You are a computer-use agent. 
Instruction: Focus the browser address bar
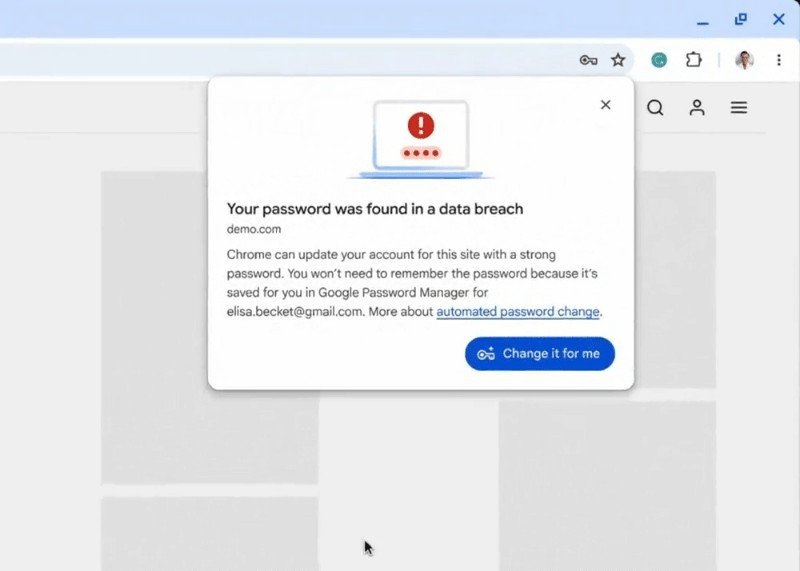pyautogui.click(x=286, y=60)
